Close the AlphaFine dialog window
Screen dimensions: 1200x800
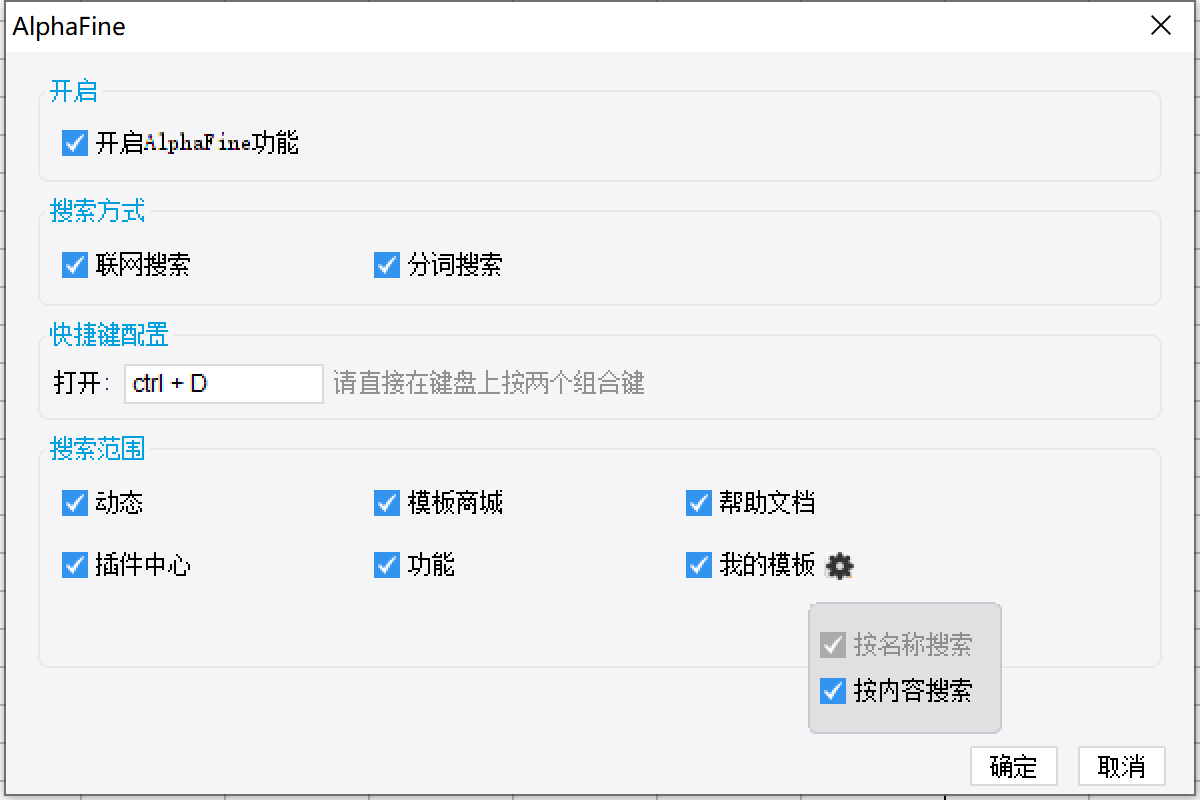point(1160,26)
